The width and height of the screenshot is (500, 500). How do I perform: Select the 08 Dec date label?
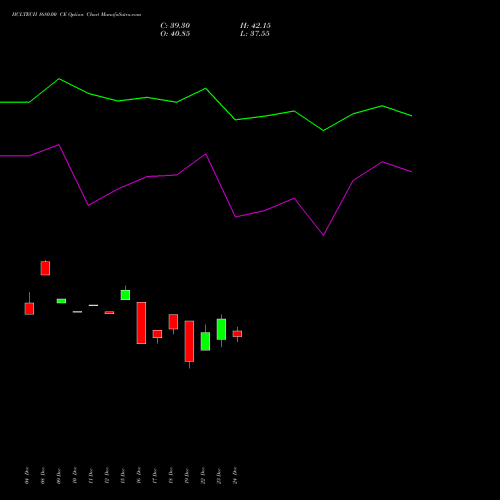tap(43, 475)
